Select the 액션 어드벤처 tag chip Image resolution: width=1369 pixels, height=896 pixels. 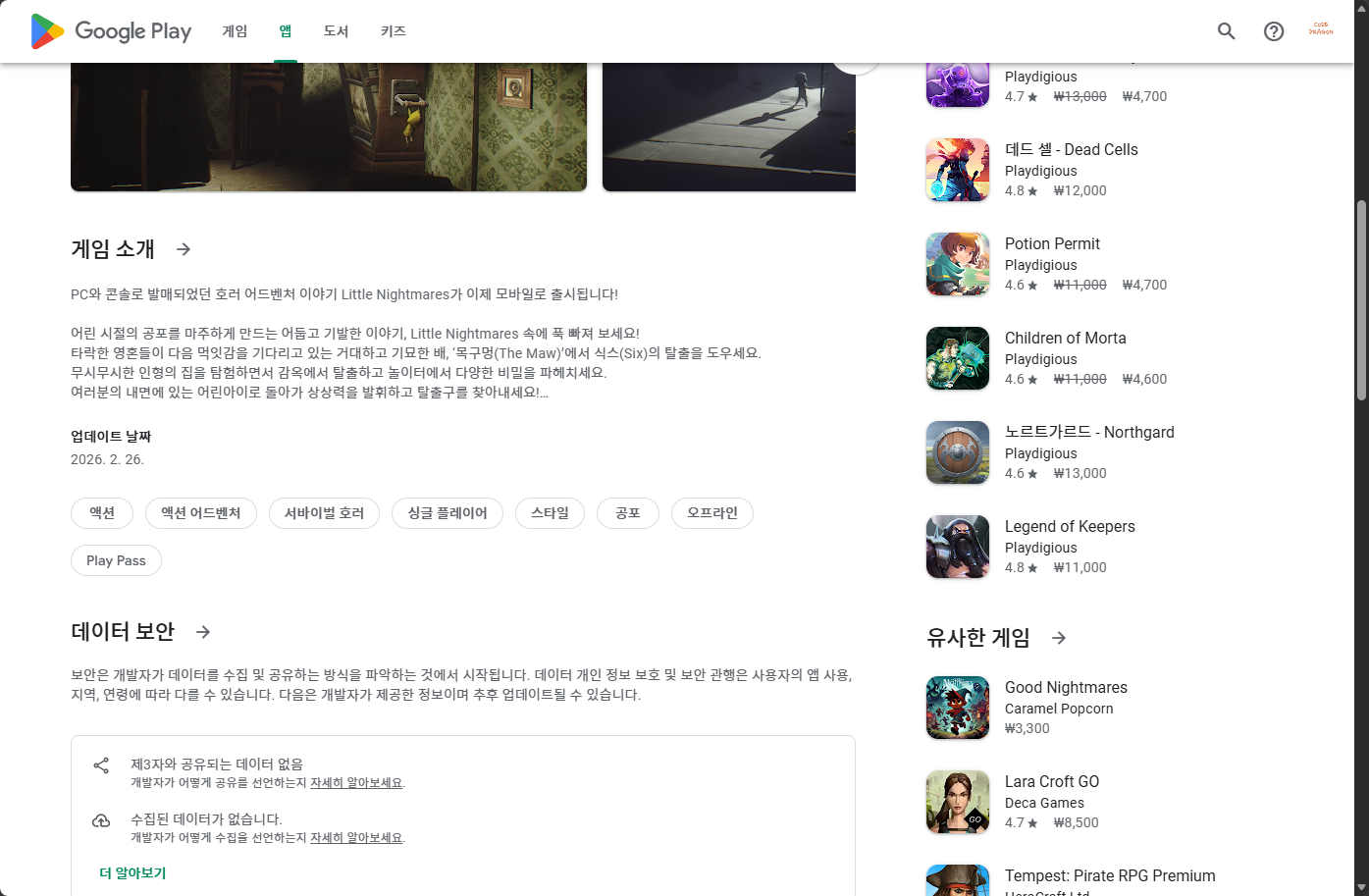[x=201, y=513]
